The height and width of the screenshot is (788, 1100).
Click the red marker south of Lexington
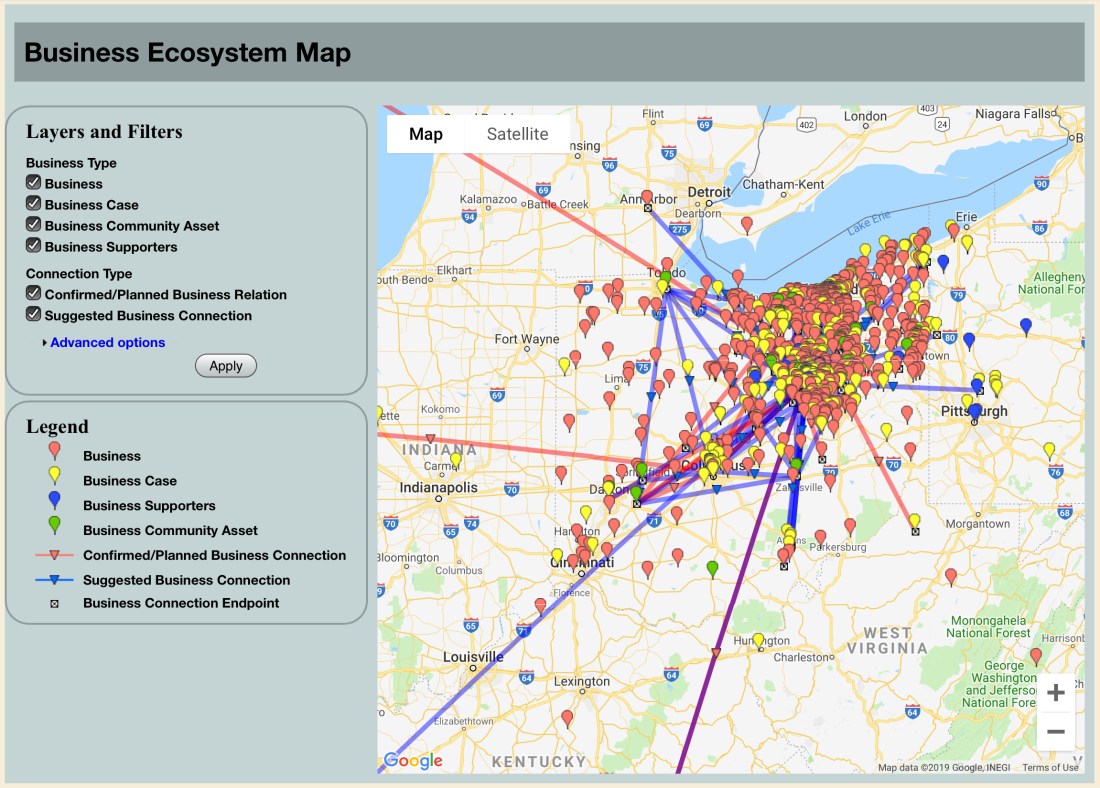pyautogui.click(x=567, y=718)
